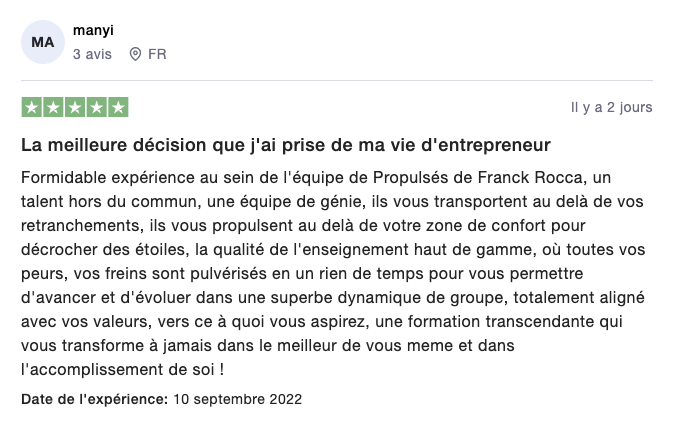Click the word "Formidable" in the review
Screen dimensions: 674x425
pos(64,177)
